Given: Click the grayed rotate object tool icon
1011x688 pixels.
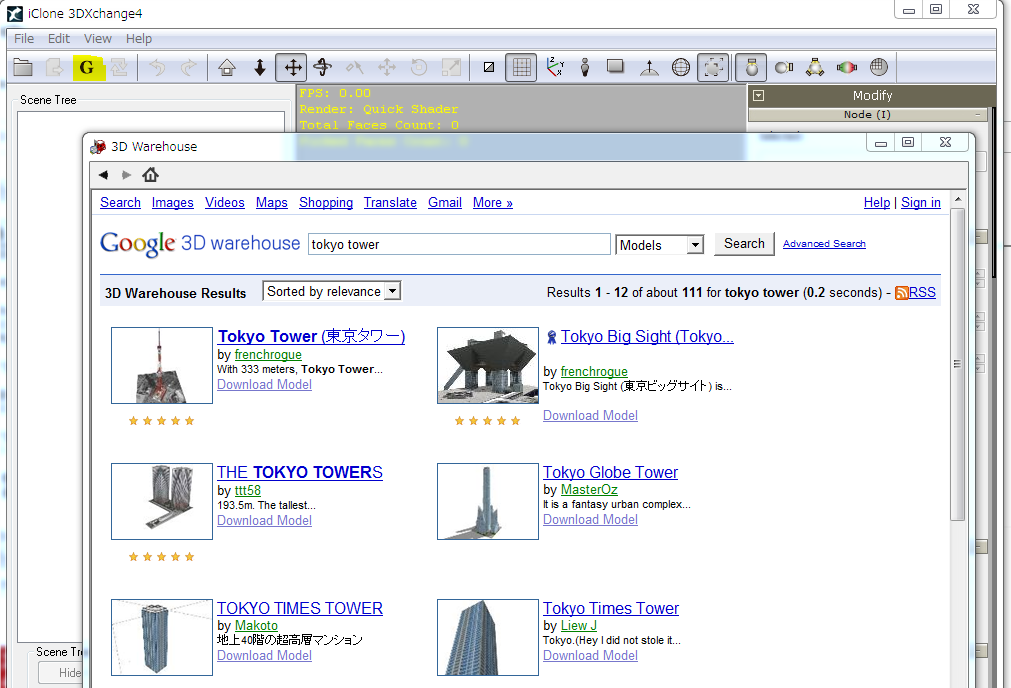Looking at the screenshot, I should click(x=419, y=67).
